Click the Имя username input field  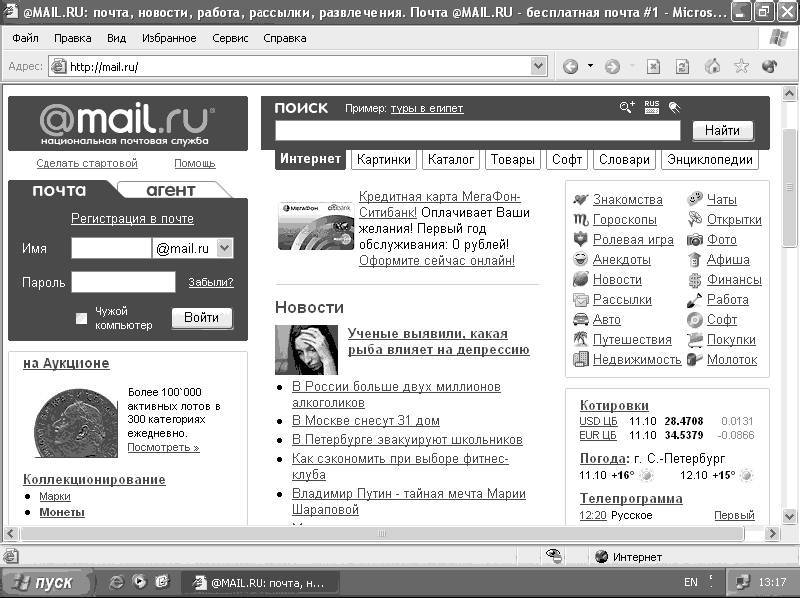[111, 248]
